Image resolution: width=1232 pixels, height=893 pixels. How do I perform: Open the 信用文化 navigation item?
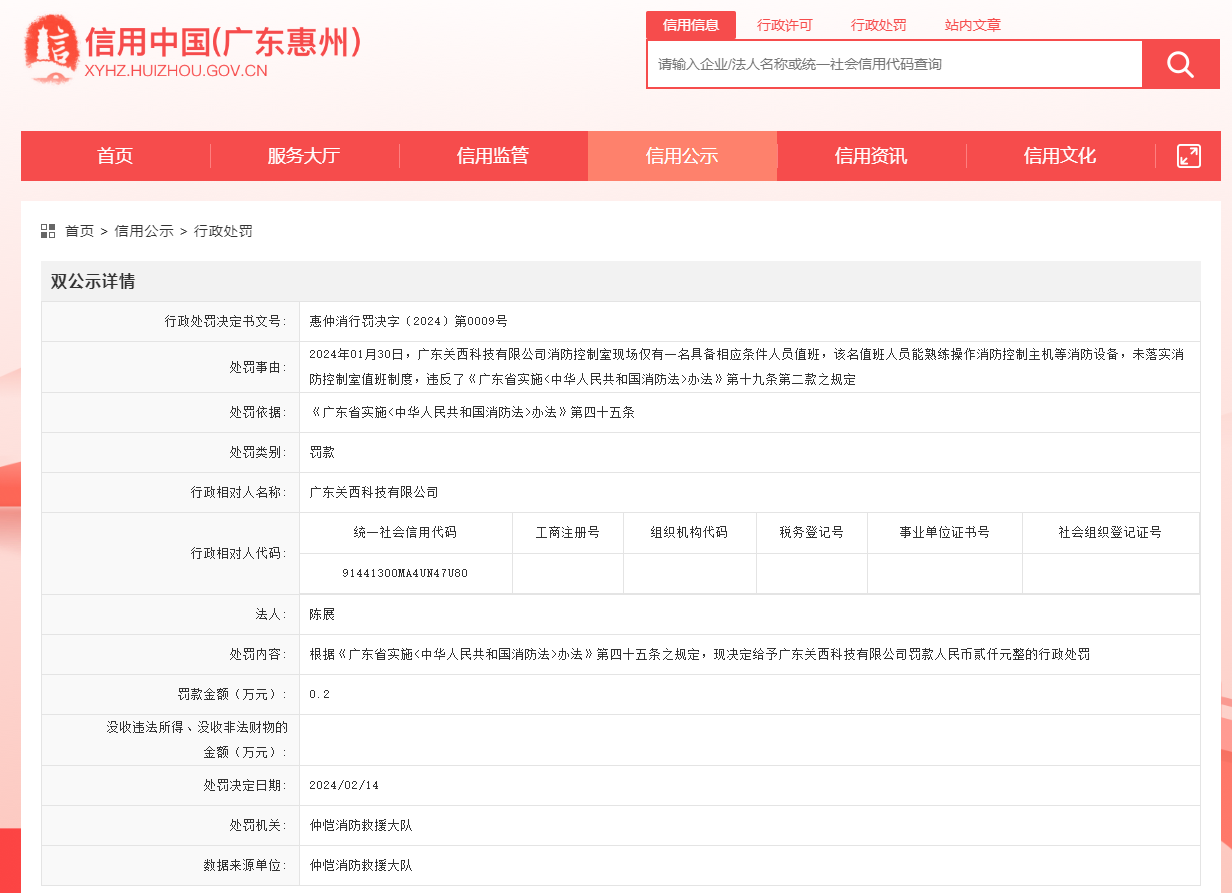(1060, 156)
